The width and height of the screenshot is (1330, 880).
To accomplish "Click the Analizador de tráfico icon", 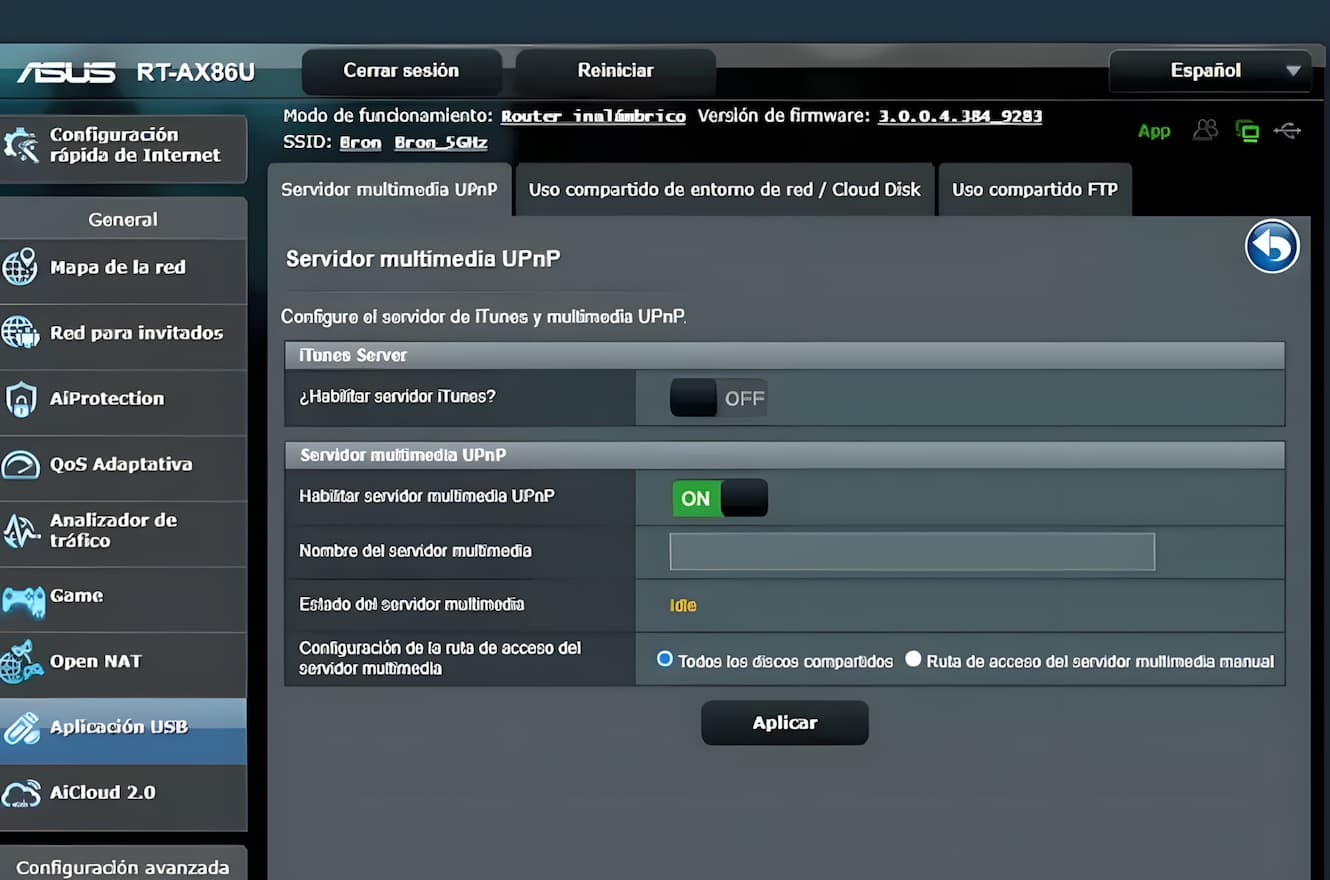I will point(20,530).
